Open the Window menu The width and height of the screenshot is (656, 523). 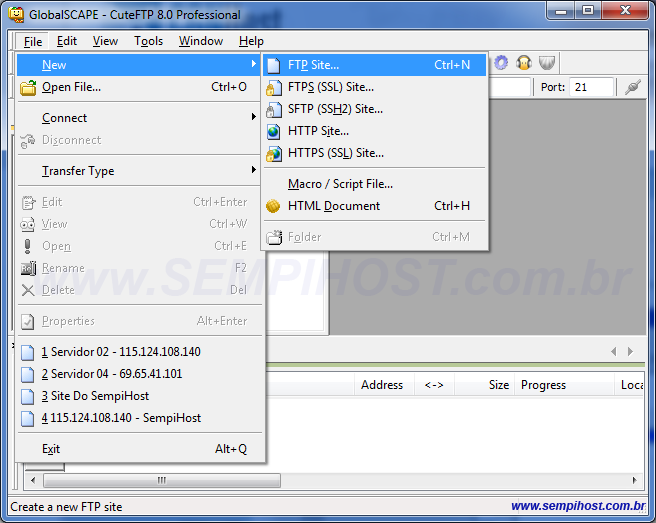201,41
